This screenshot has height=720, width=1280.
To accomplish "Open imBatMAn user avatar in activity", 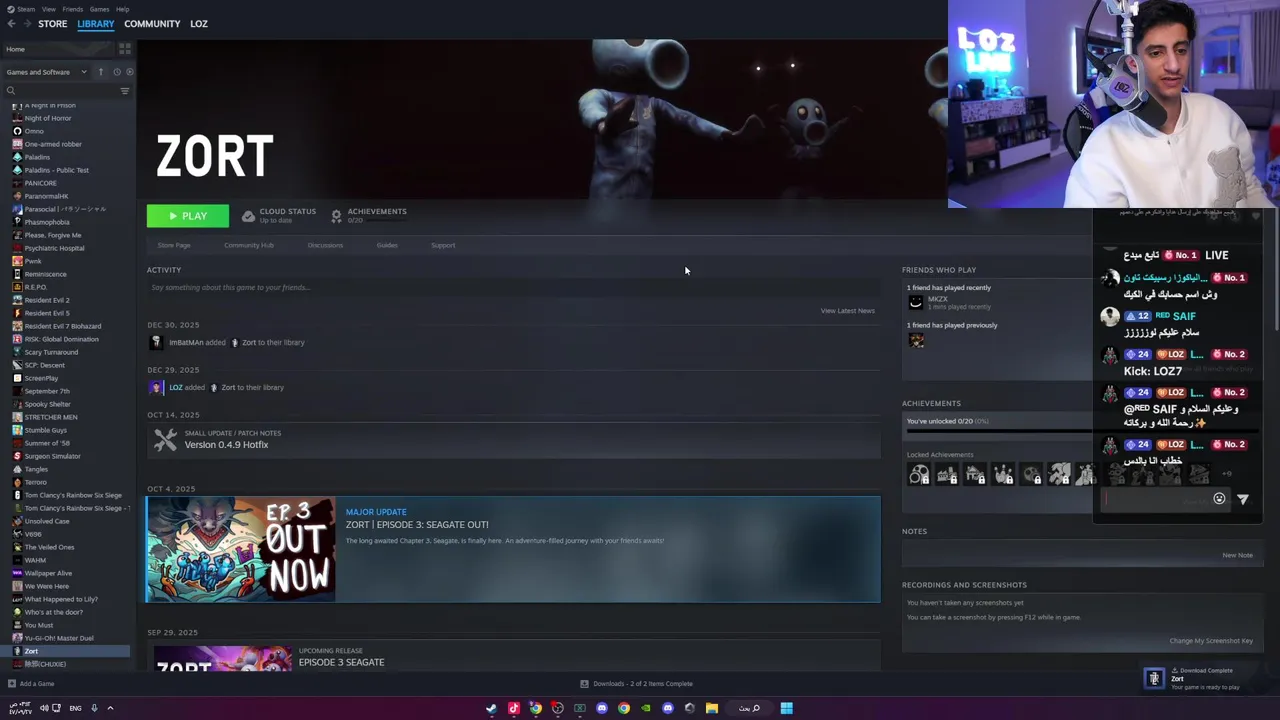I will click(155, 342).
